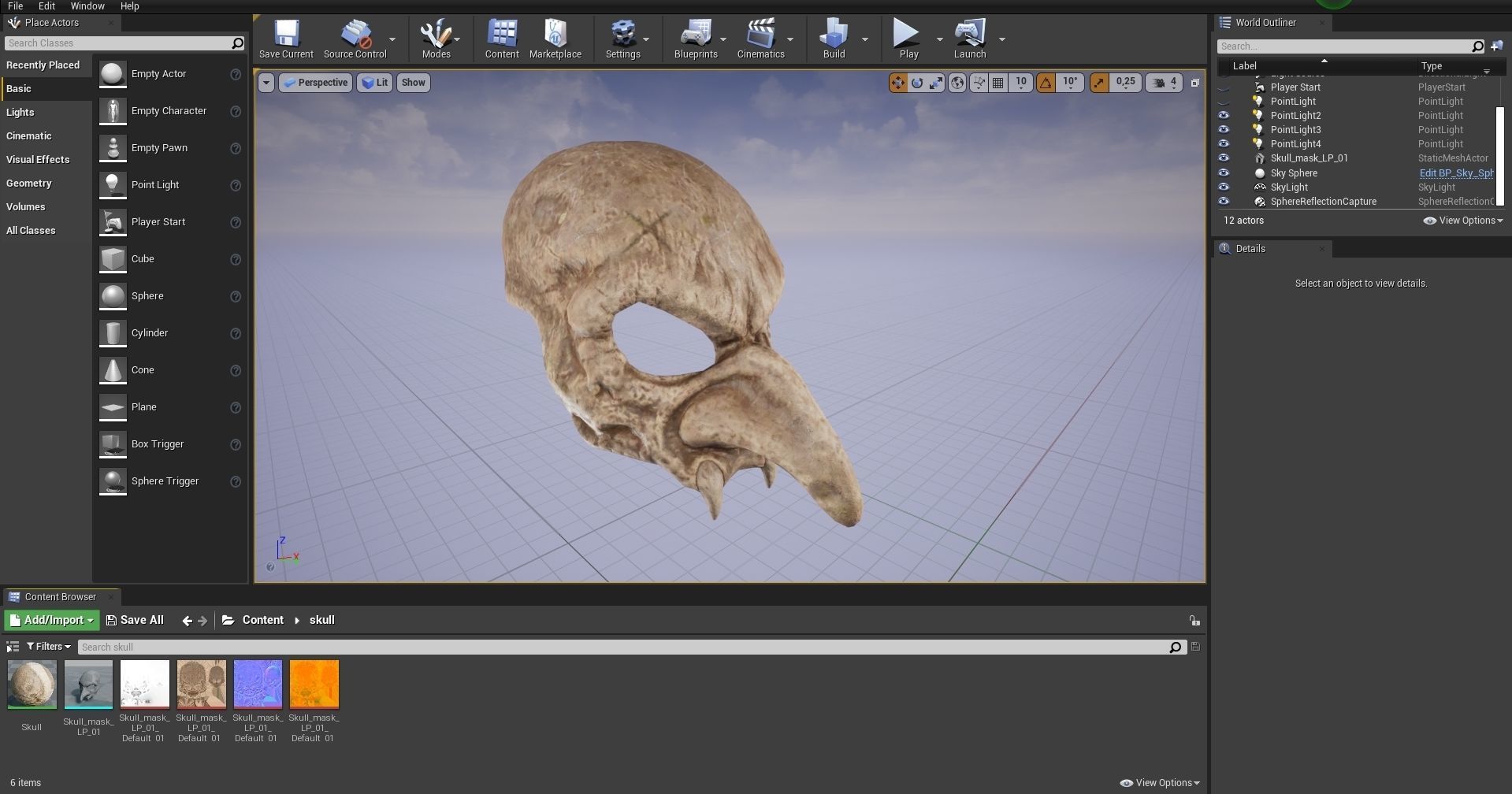
Task: Select the Geometry category
Action: (x=46, y=184)
